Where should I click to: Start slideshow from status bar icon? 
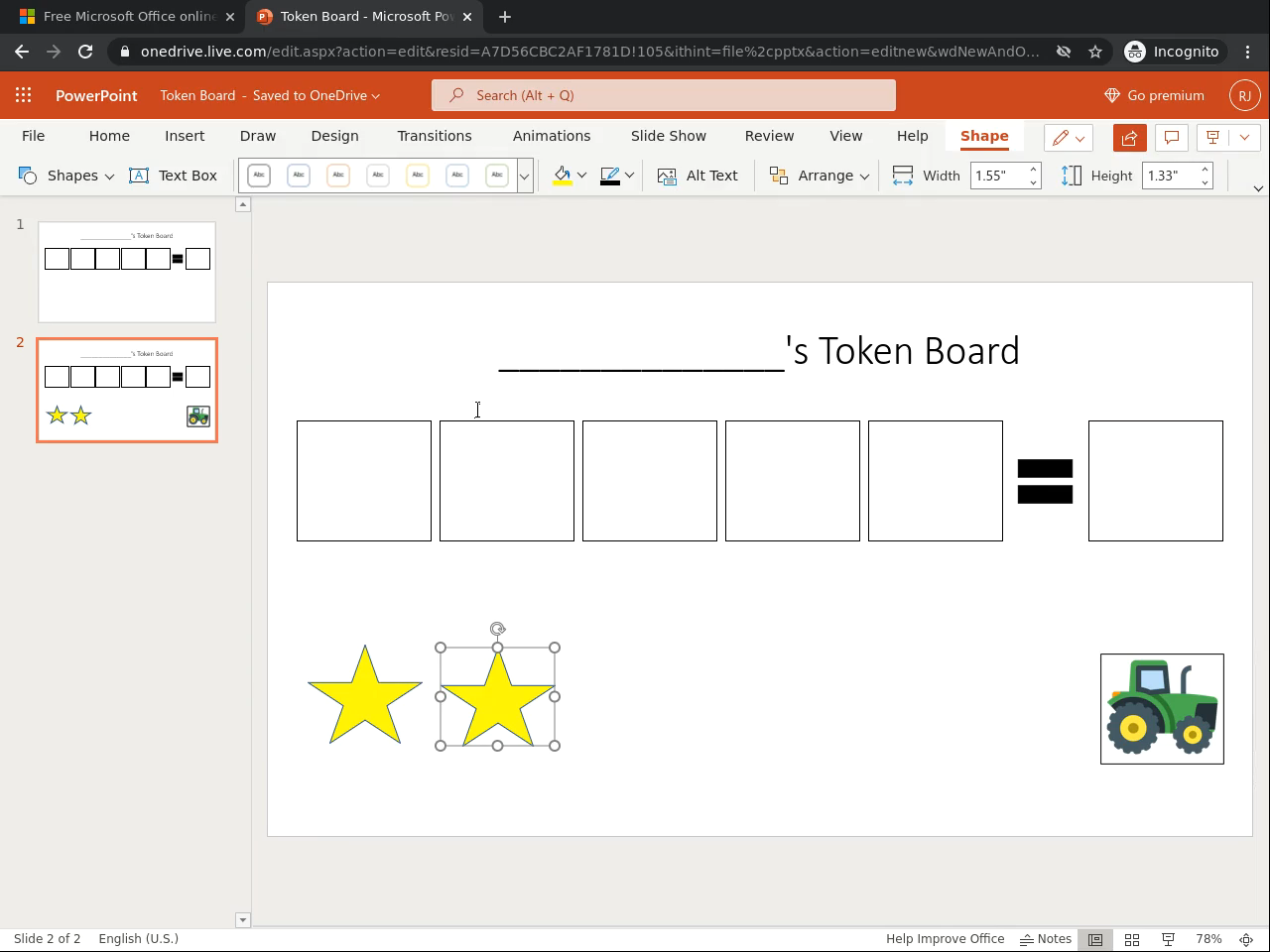click(x=1169, y=939)
